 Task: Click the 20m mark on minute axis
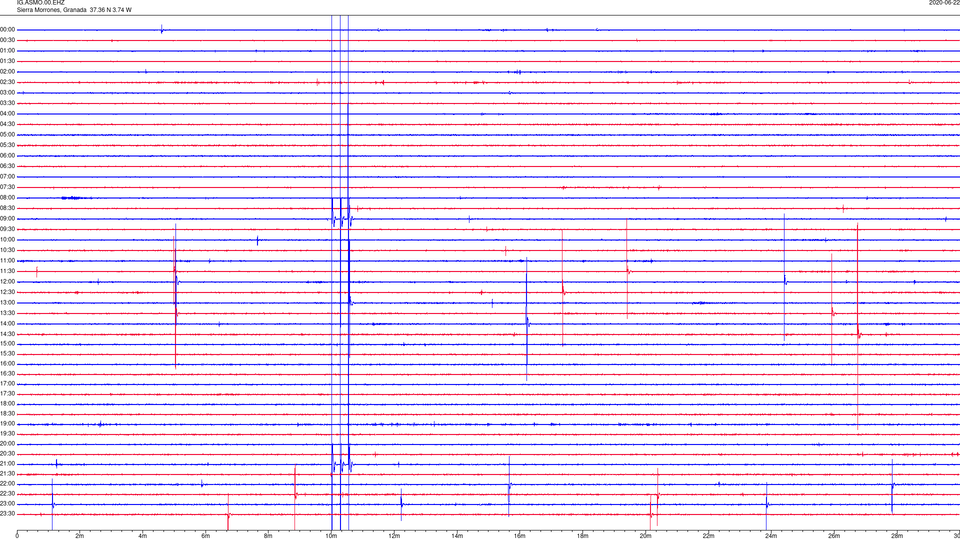coord(645,536)
